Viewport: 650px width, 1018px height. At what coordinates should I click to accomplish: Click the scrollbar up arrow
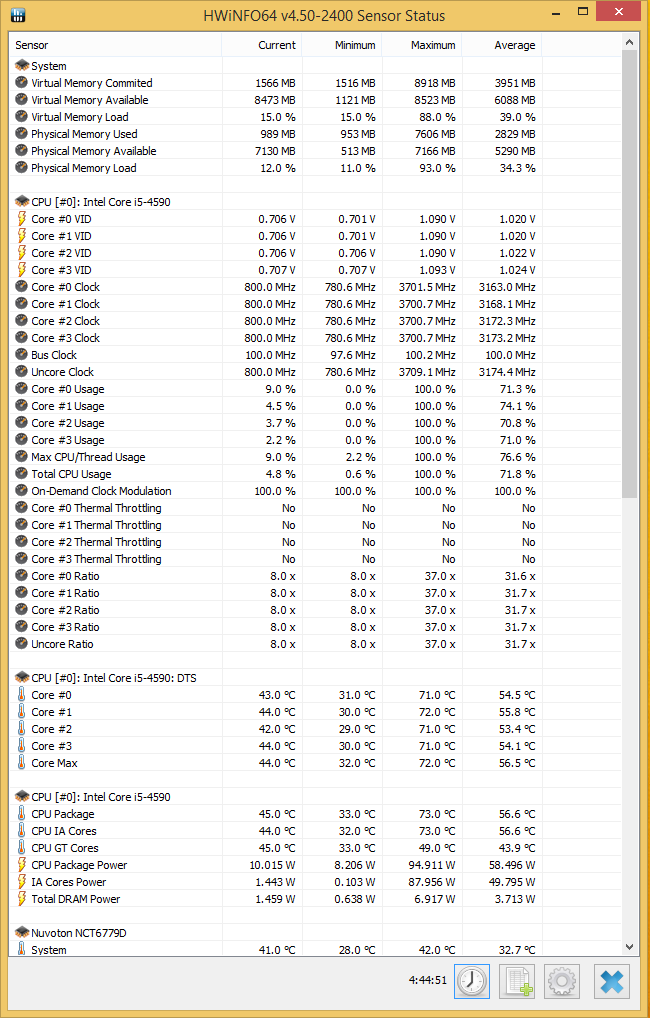click(629, 42)
